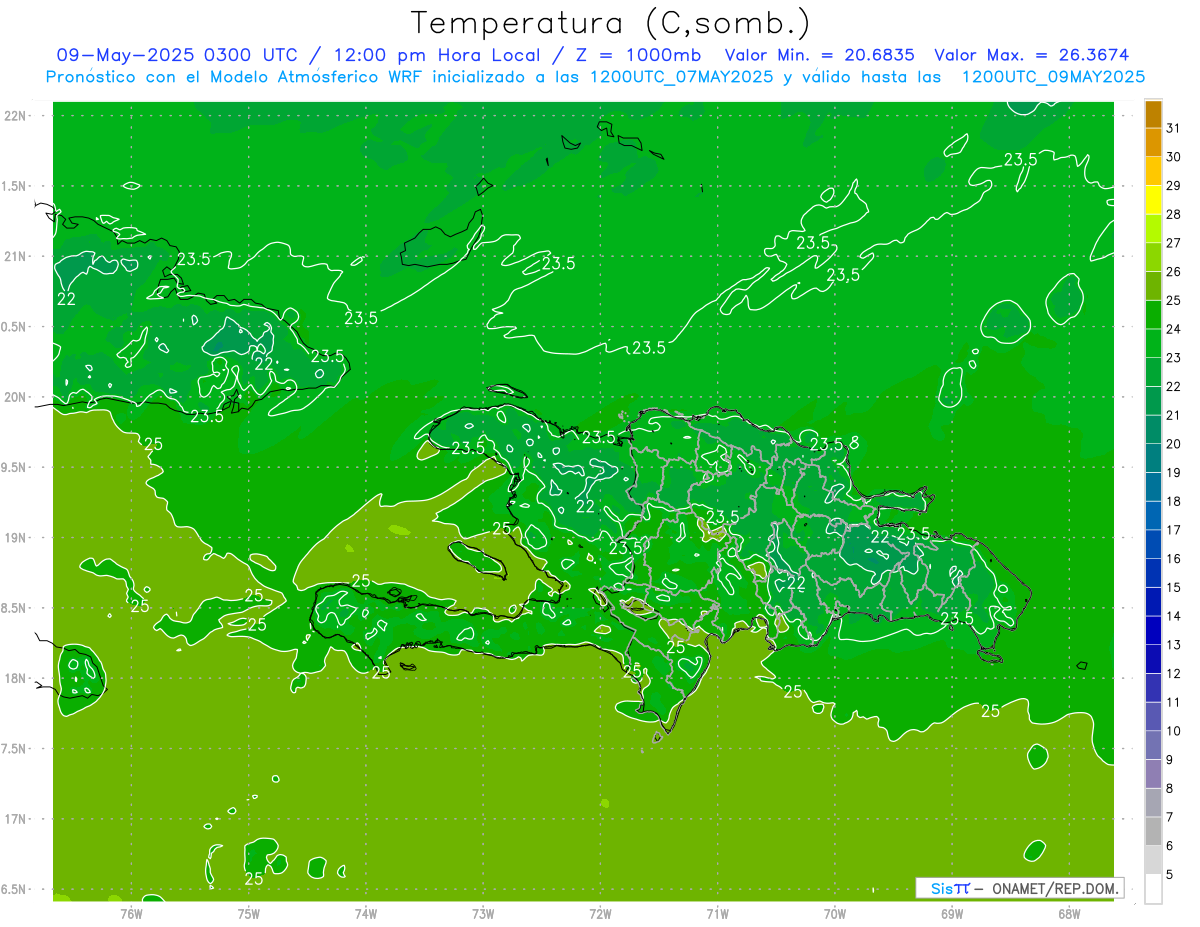Click the '73W' longitude axis label
Screen dimensions: 1200x927
(x=483, y=914)
